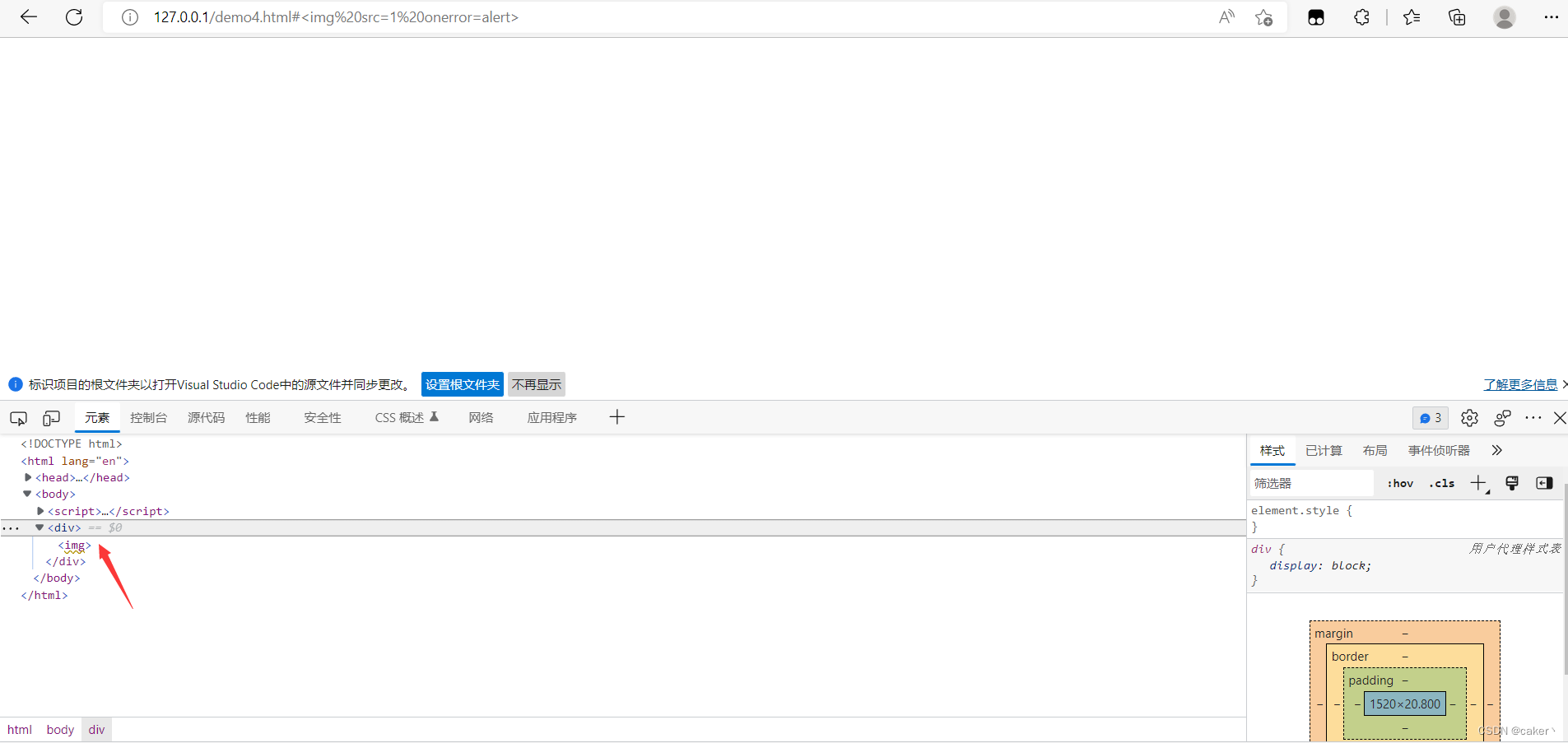Open browser Settings and more menu

(x=1551, y=17)
